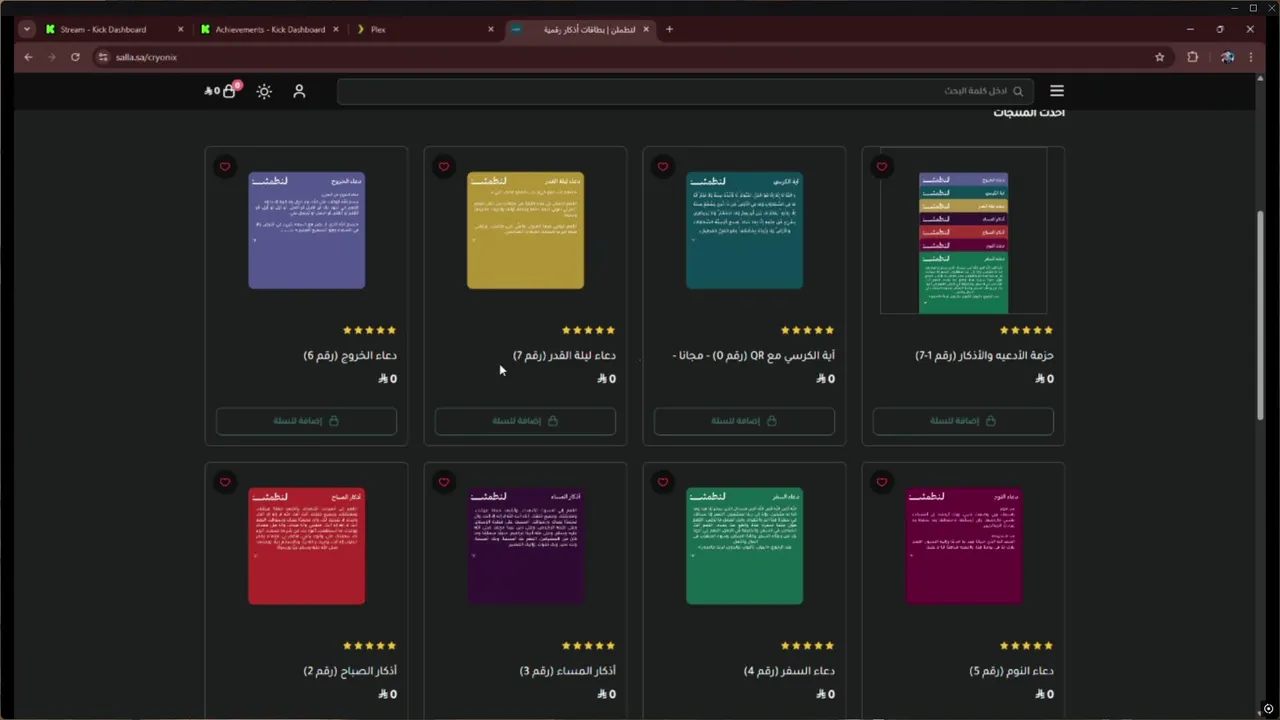Favorite the أذكار المساء (رقم 3) heart
The image size is (1280, 720).
click(444, 482)
